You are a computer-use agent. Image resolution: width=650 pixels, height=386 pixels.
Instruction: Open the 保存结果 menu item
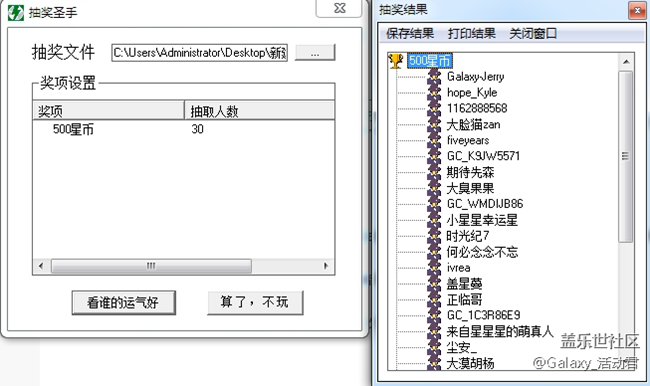[x=410, y=33]
